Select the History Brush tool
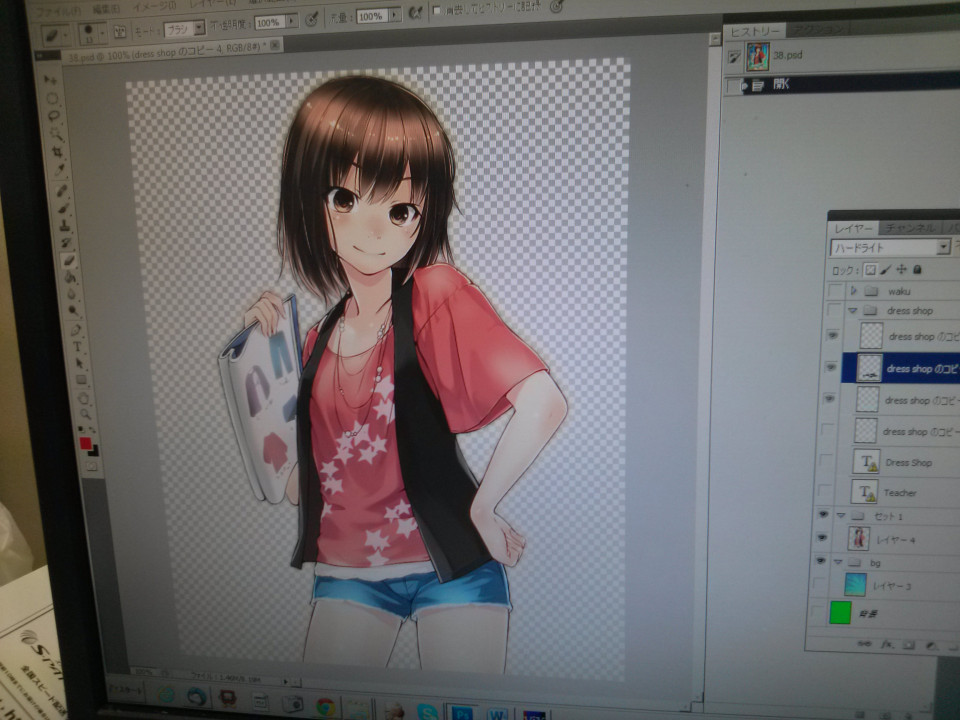The image size is (960, 720). coord(67,243)
